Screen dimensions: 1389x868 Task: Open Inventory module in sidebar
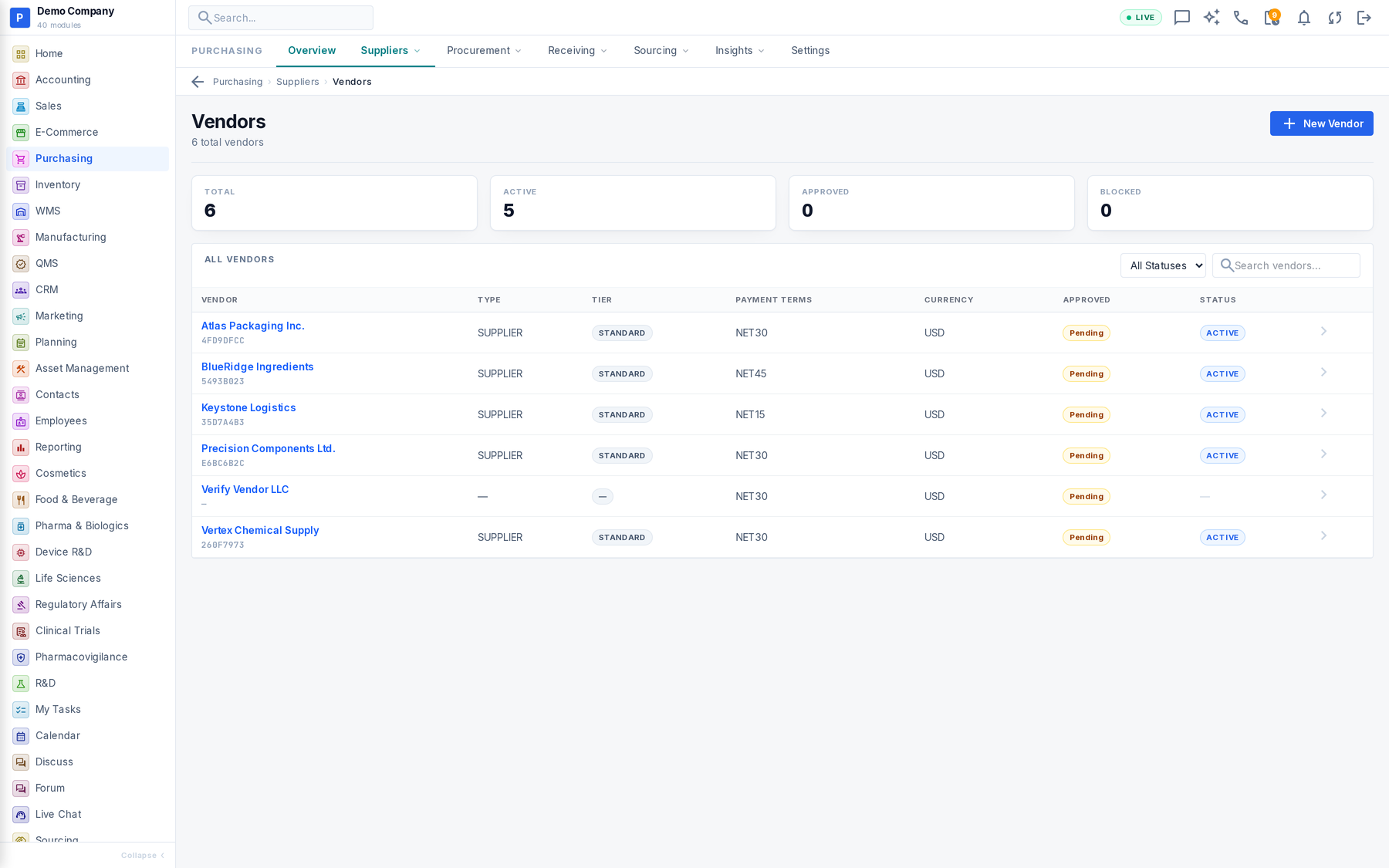click(87, 184)
